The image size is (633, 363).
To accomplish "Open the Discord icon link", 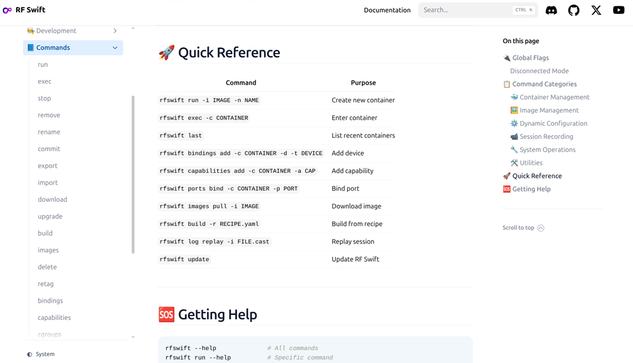I will tap(551, 10).
